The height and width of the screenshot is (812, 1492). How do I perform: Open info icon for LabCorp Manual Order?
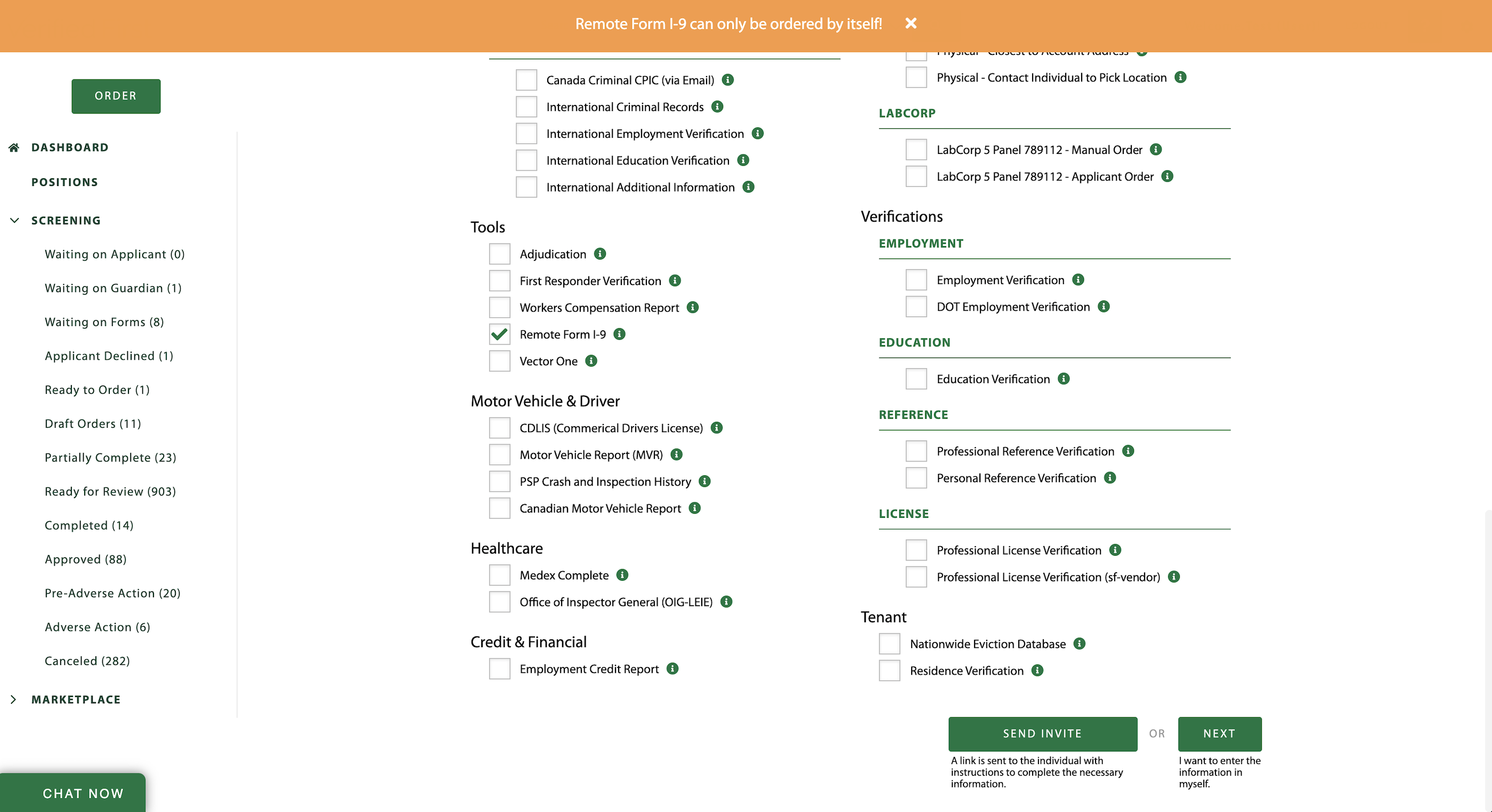(x=1156, y=149)
